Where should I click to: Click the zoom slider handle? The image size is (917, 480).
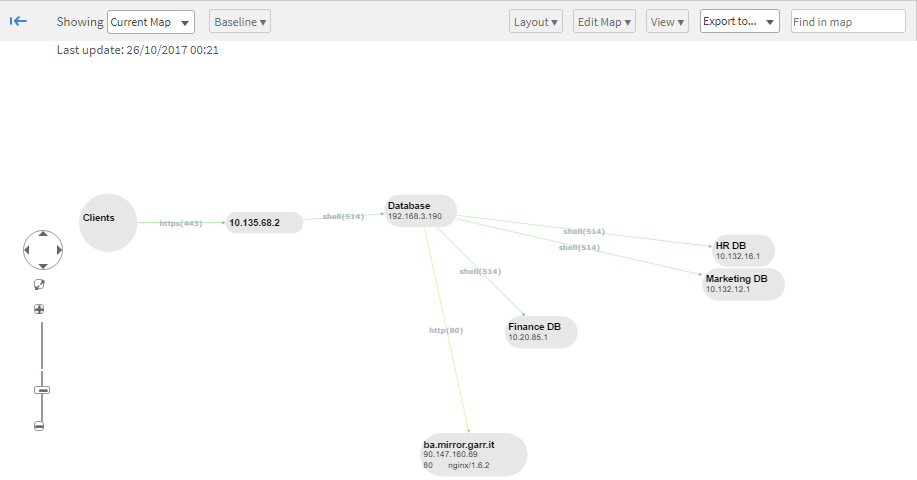tap(41, 390)
